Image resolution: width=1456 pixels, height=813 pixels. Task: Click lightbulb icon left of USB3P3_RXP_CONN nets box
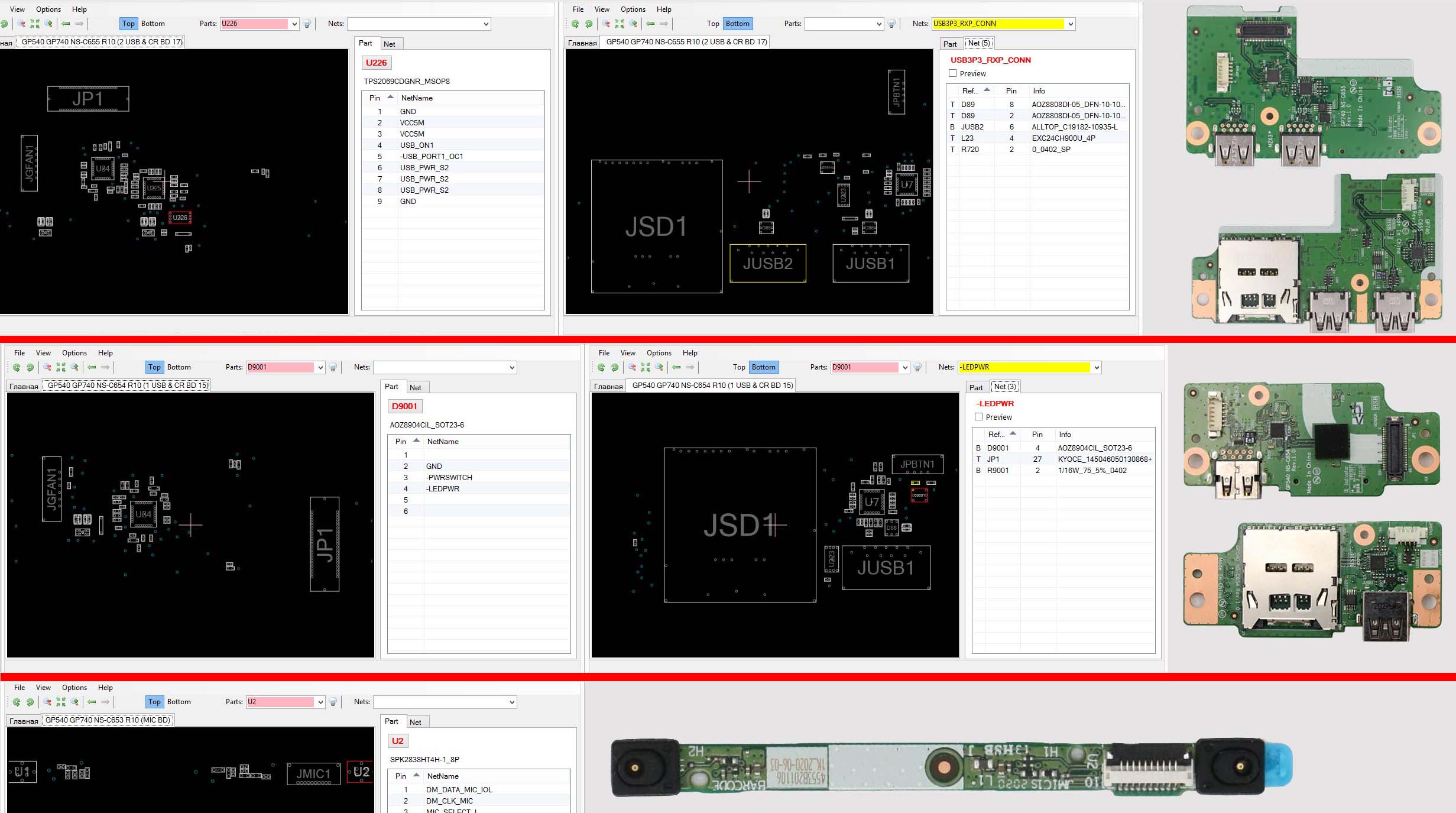point(892,24)
